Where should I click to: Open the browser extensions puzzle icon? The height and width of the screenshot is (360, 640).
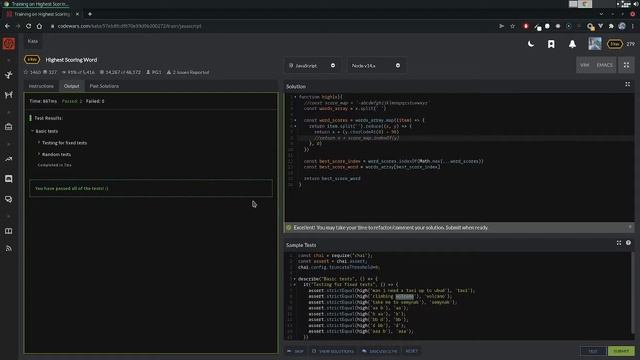click(611, 26)
